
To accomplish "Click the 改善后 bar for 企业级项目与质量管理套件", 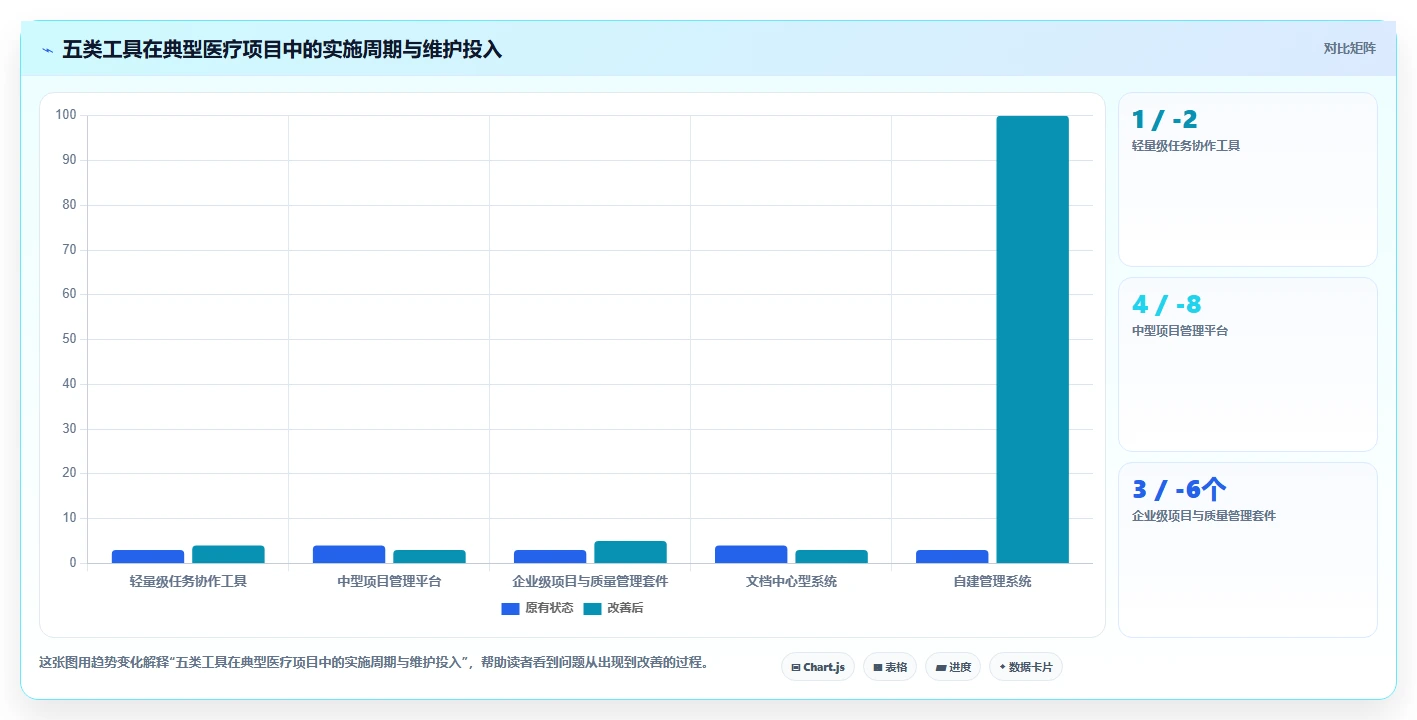I will [x=630, y=552].
